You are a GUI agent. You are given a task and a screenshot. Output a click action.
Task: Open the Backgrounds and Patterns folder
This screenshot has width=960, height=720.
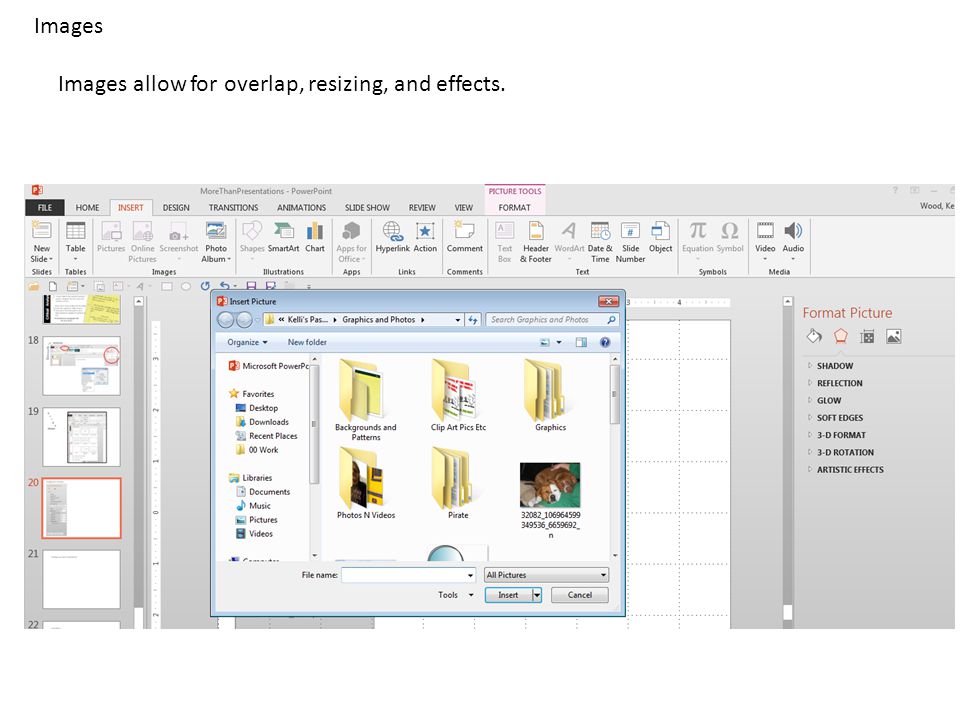[x=366, y=400]
